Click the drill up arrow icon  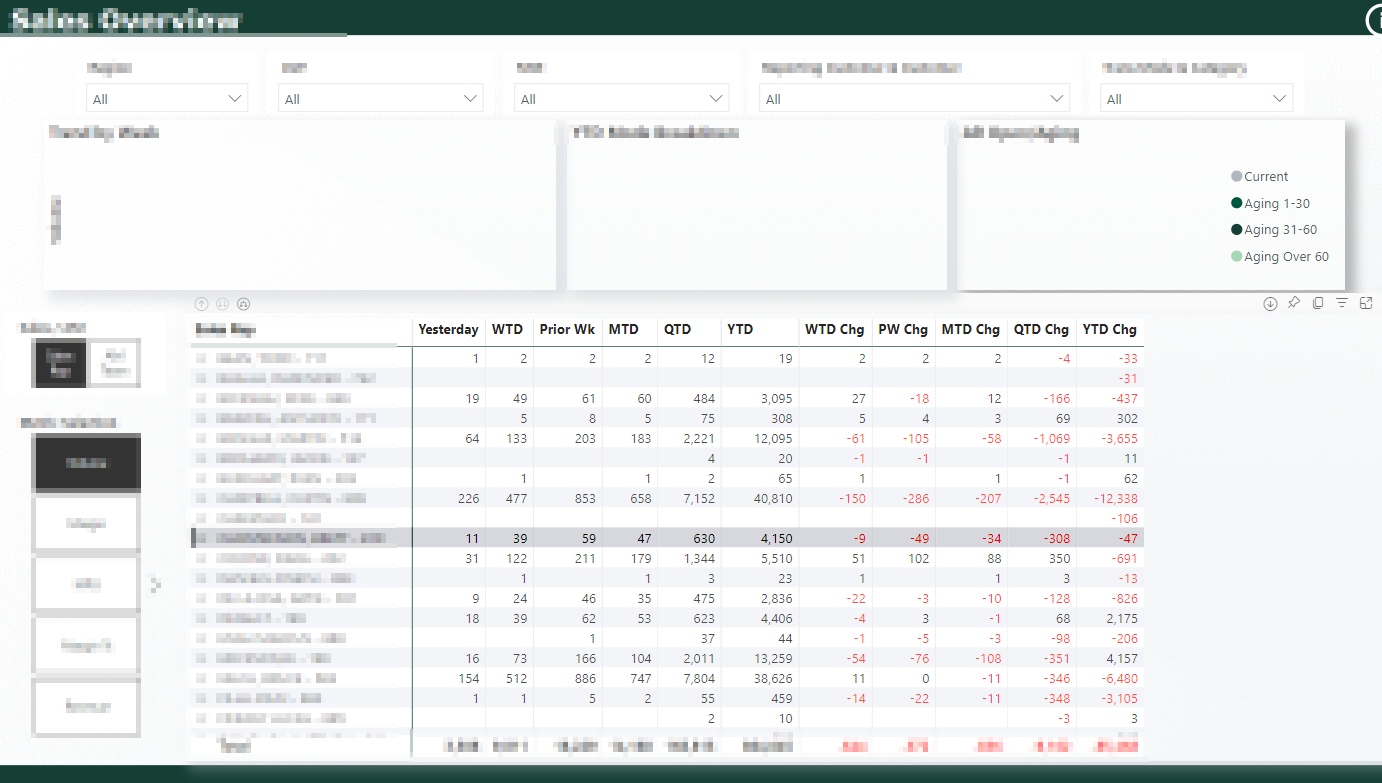[x=201, y=304]
